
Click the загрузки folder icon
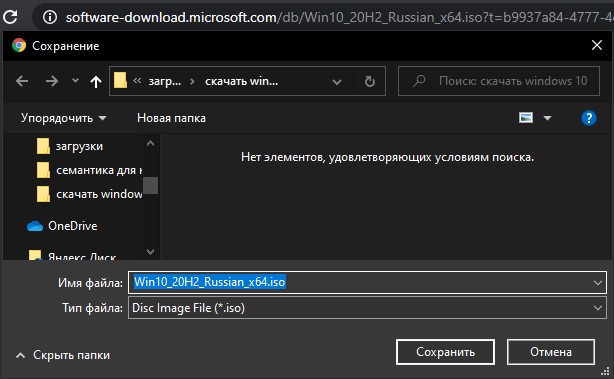[43, 146]
